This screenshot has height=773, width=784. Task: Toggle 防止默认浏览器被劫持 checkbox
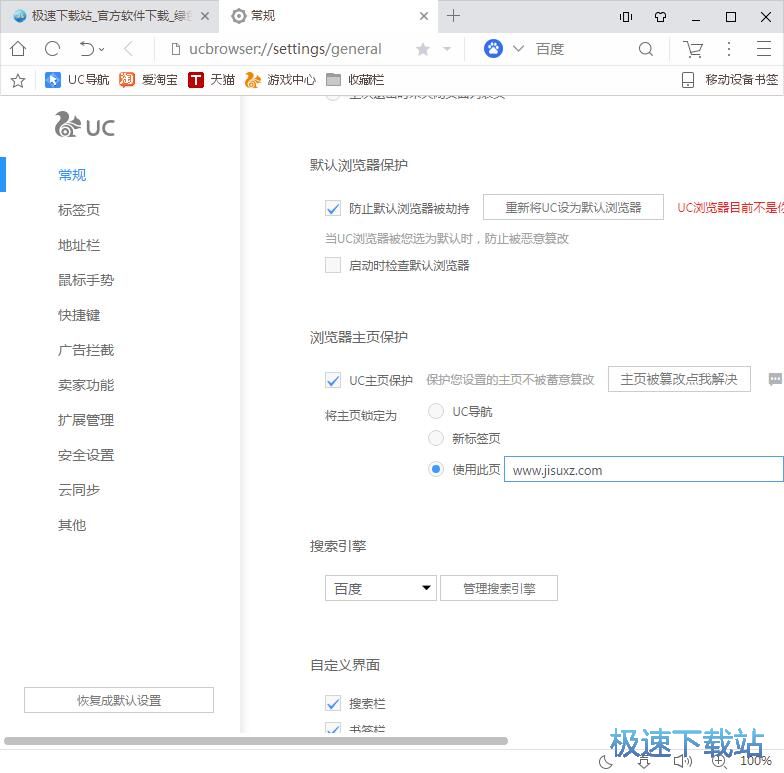click(333, 208)
